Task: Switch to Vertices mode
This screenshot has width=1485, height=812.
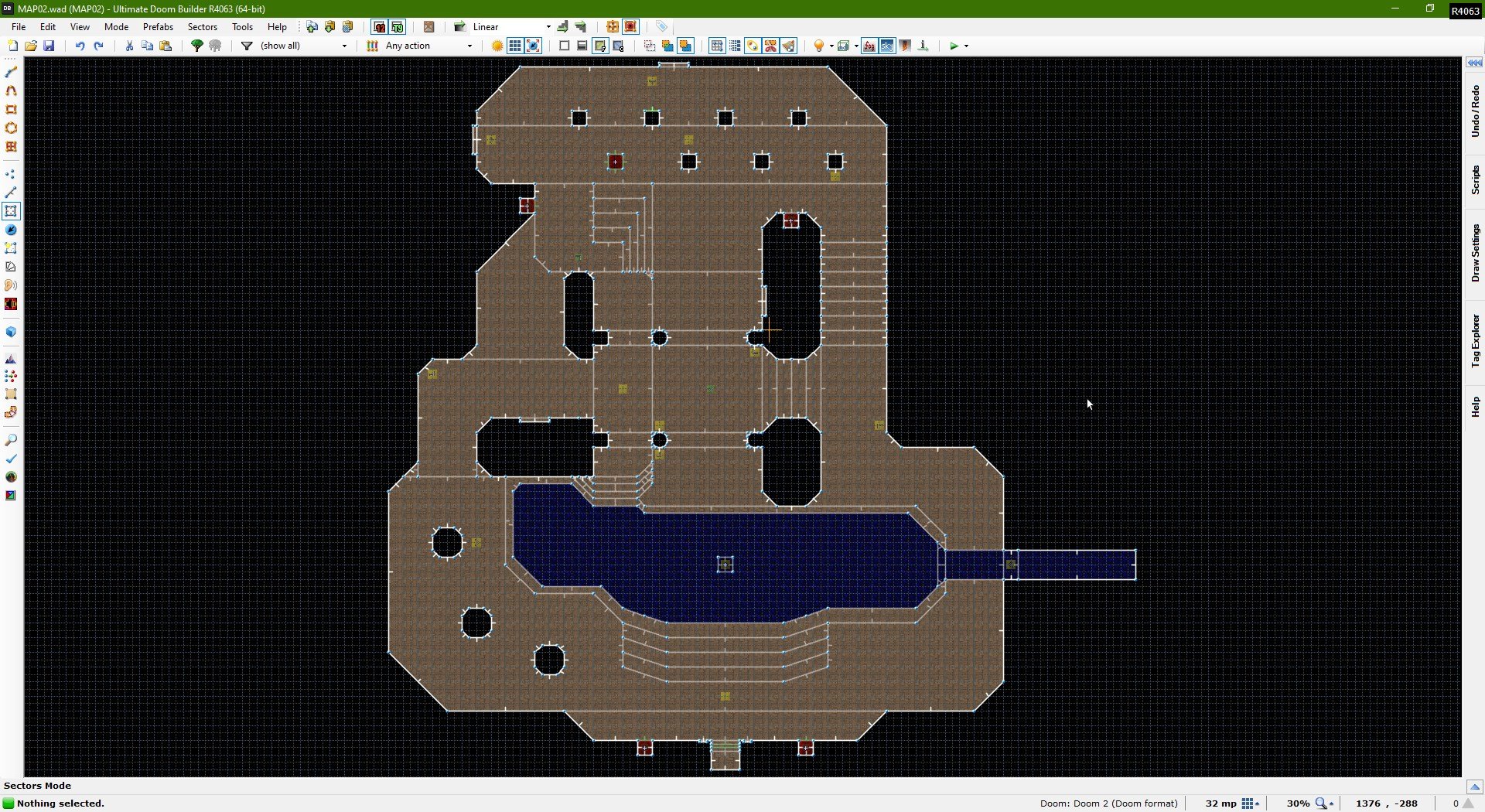Action: coord(11,174)
